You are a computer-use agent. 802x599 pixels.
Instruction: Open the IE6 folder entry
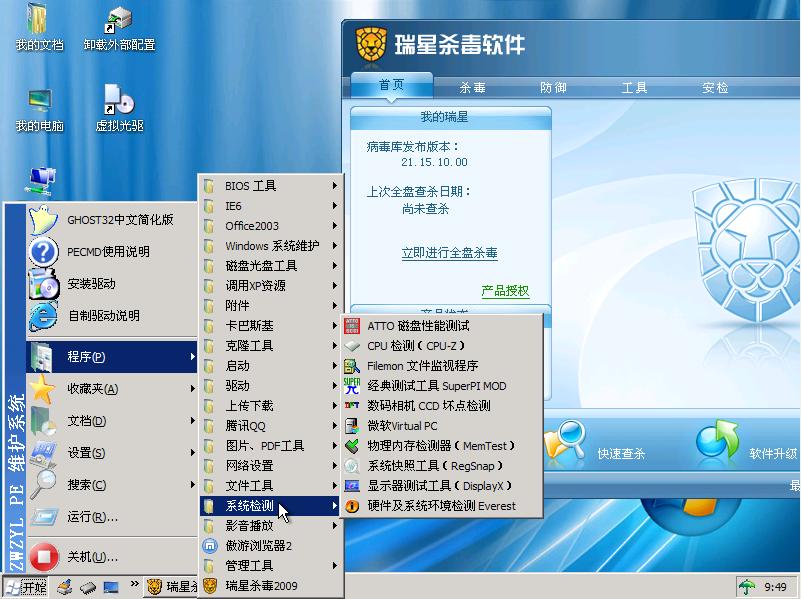pyautogui.click(x=271, y=206)
